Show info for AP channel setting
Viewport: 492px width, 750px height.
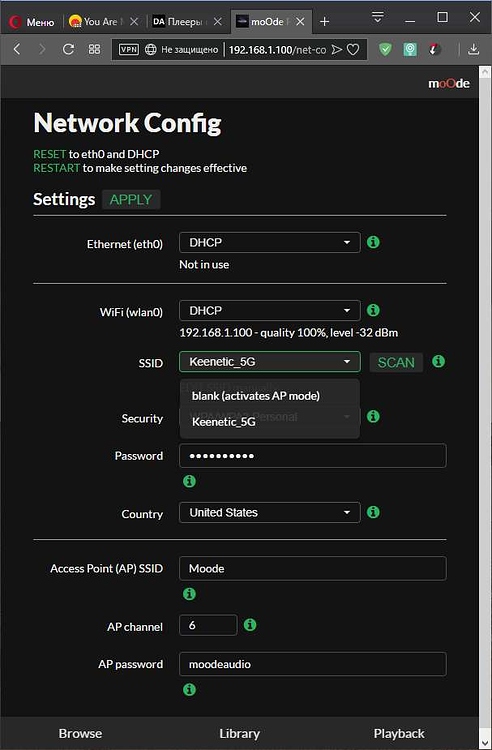coord(250,625)
